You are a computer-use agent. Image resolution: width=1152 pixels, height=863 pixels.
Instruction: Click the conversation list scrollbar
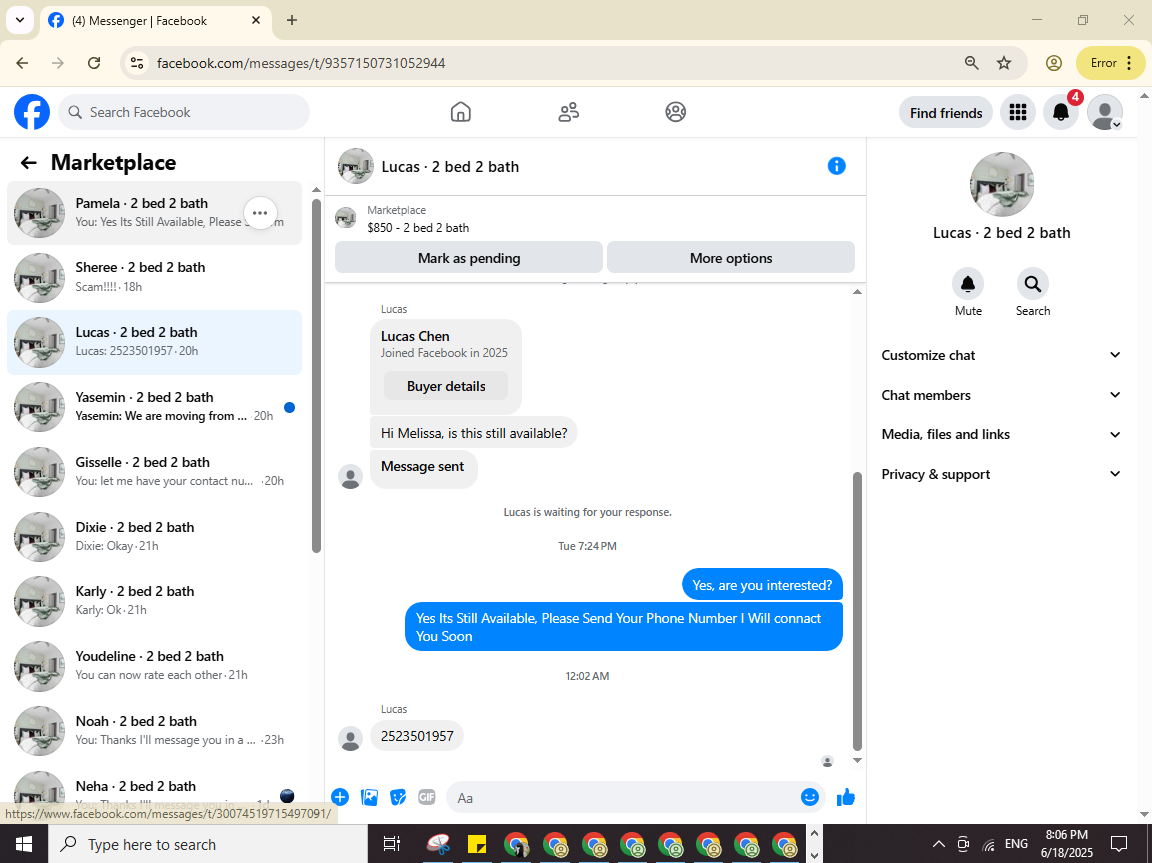click(316, 375)
